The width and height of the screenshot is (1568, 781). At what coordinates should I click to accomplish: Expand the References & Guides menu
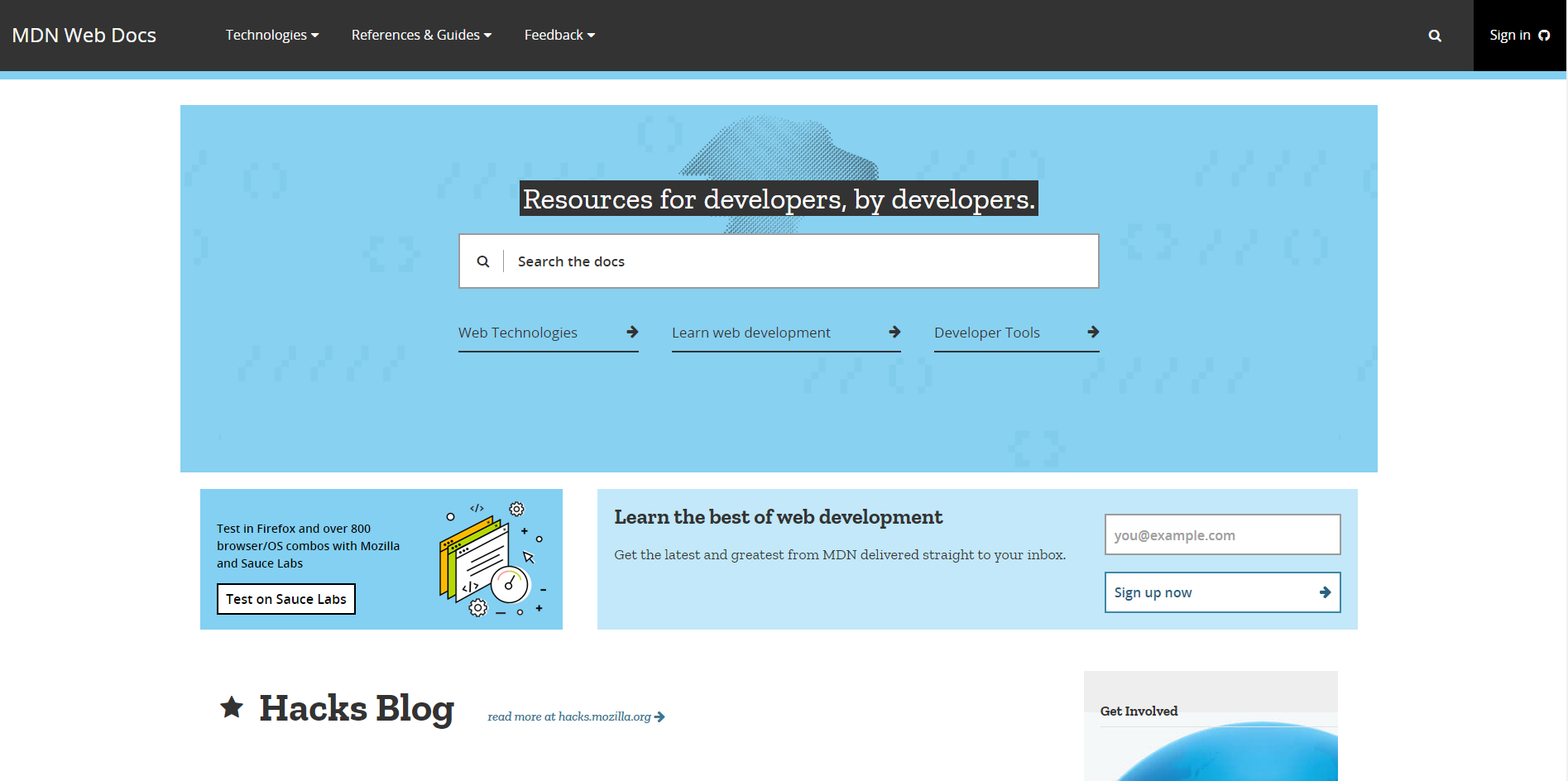[421, 35]
